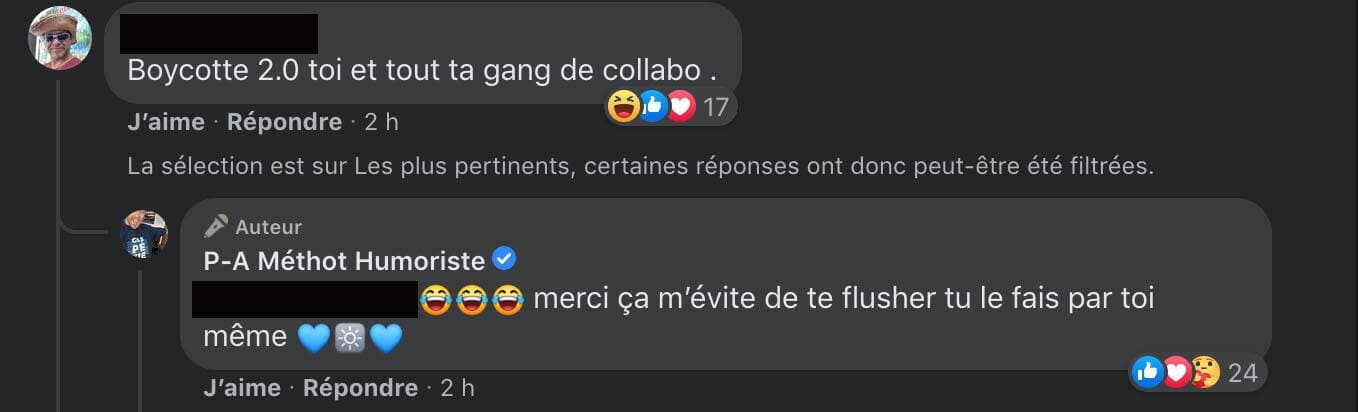
Task: Open the "2 h" timestamp of the Boycotte comment
Action: tap(380, 123)
